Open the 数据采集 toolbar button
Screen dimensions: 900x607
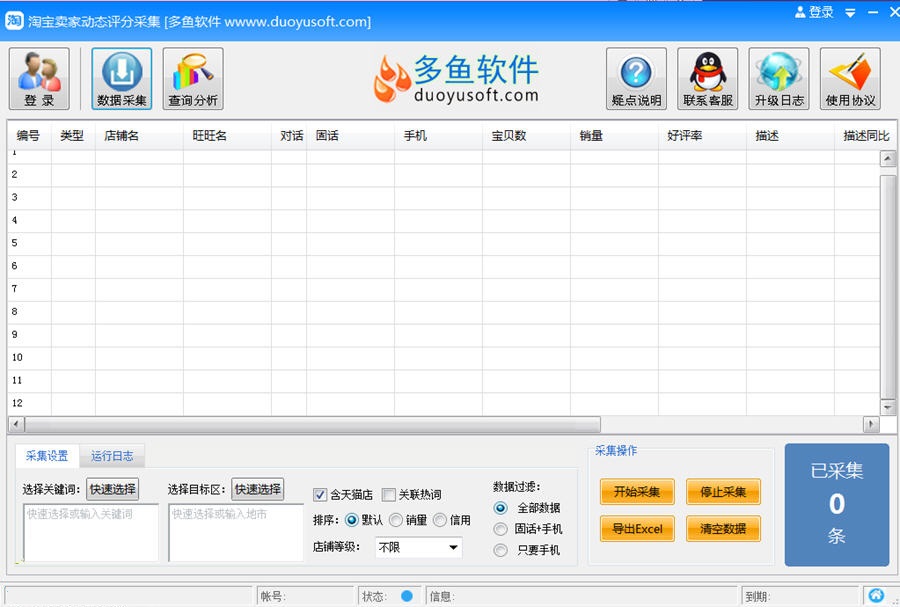(x=122, y=79)
